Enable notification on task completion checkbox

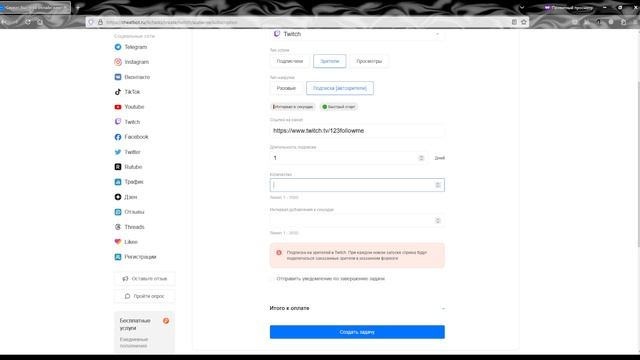click(272, 279)
